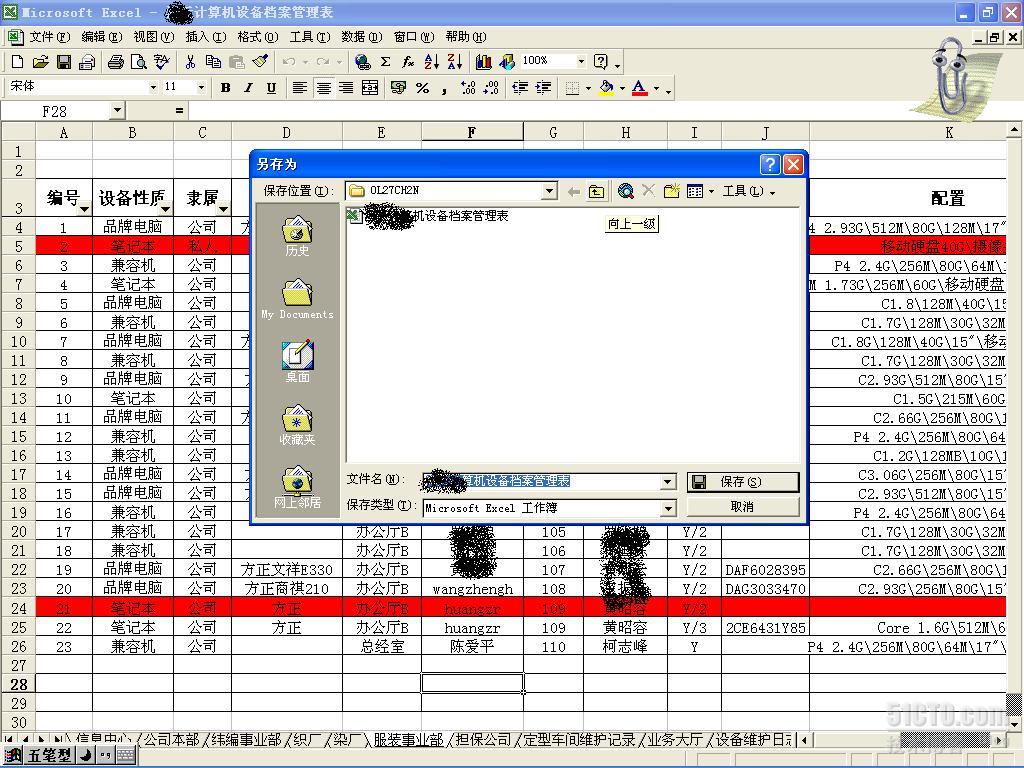Toggle Bold formatting
Screen dimensions: 1024x768
pos(225,88)
